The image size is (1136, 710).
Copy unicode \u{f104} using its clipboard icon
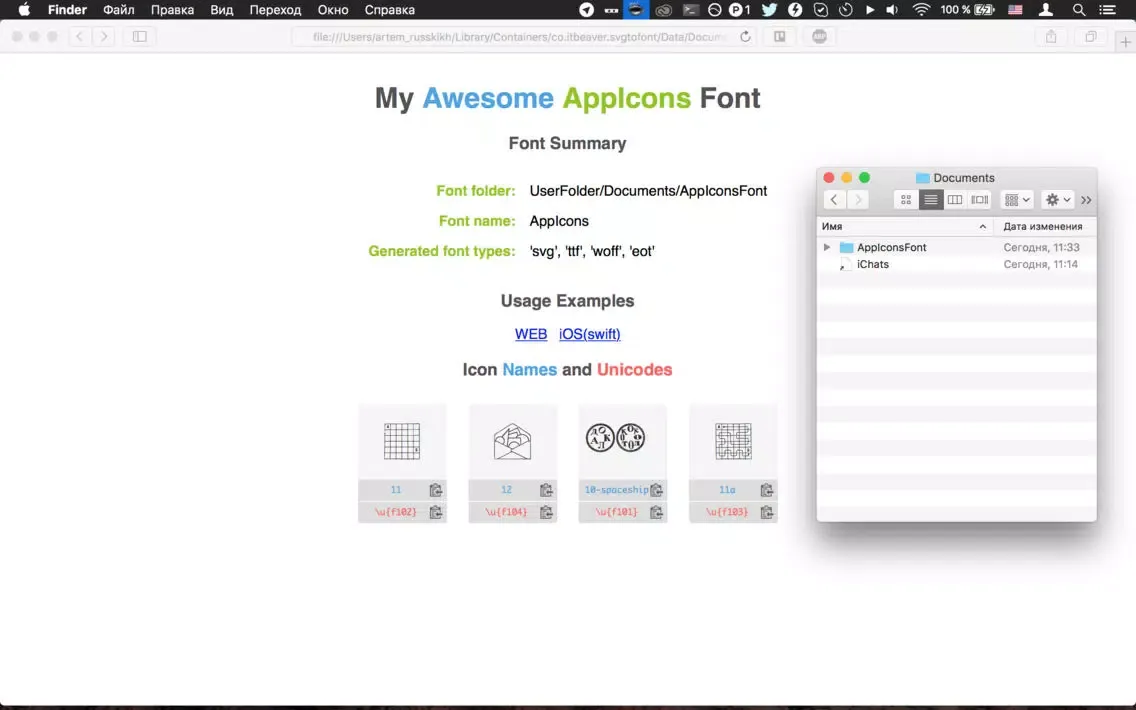click(546, 512)
